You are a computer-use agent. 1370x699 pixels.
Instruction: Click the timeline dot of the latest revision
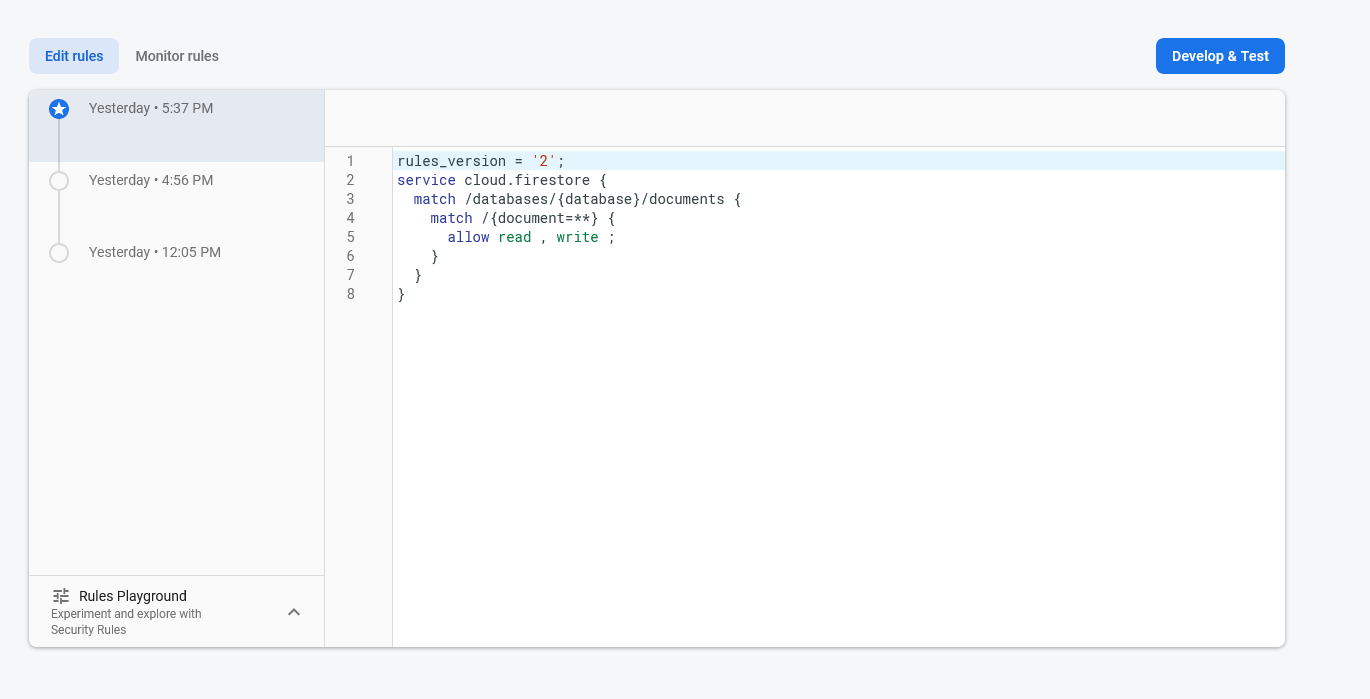(x=59, y=108)
